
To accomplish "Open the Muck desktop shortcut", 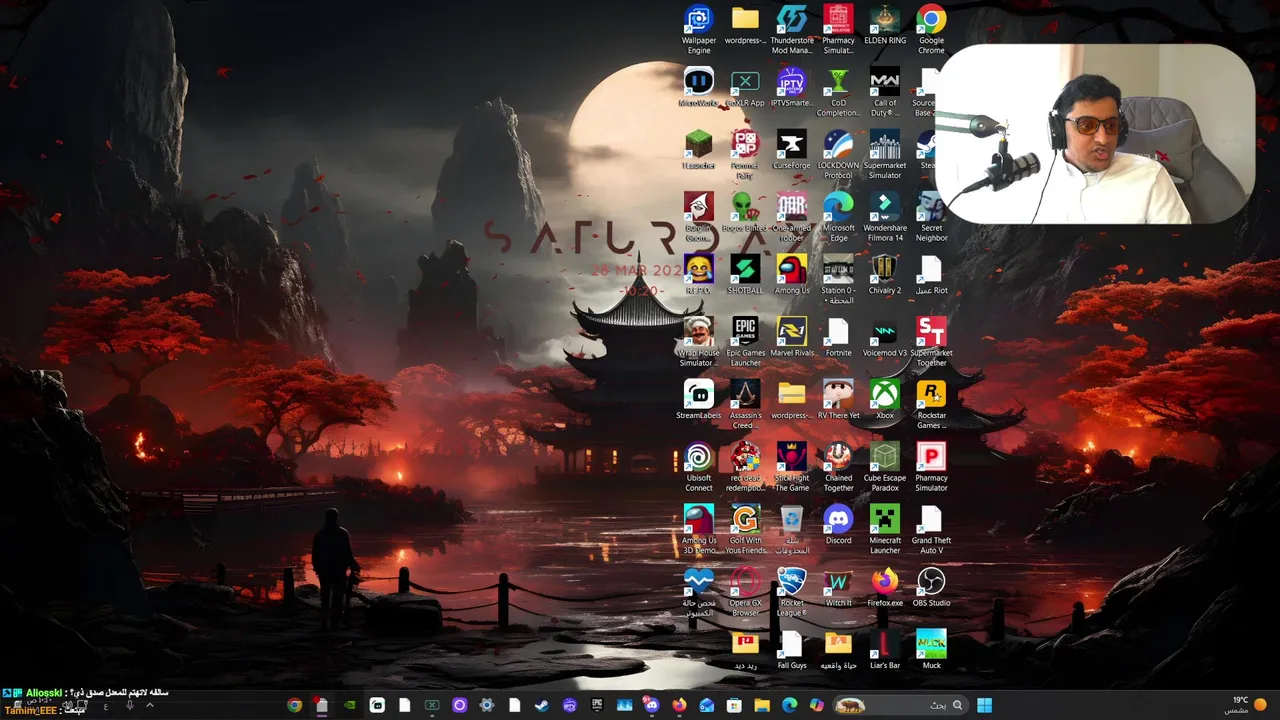I will 931,650.
